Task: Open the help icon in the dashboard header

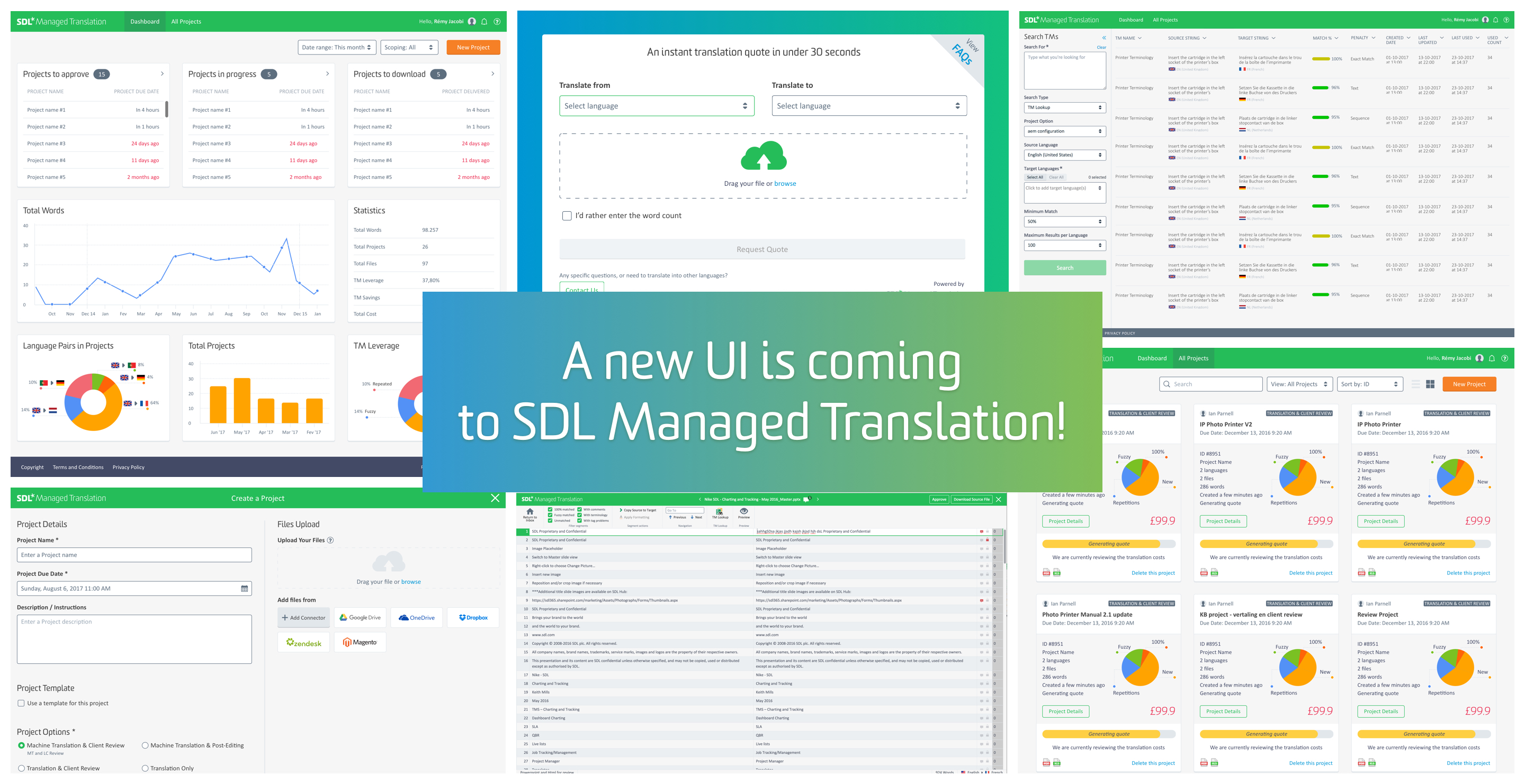Action: [497, 21]
